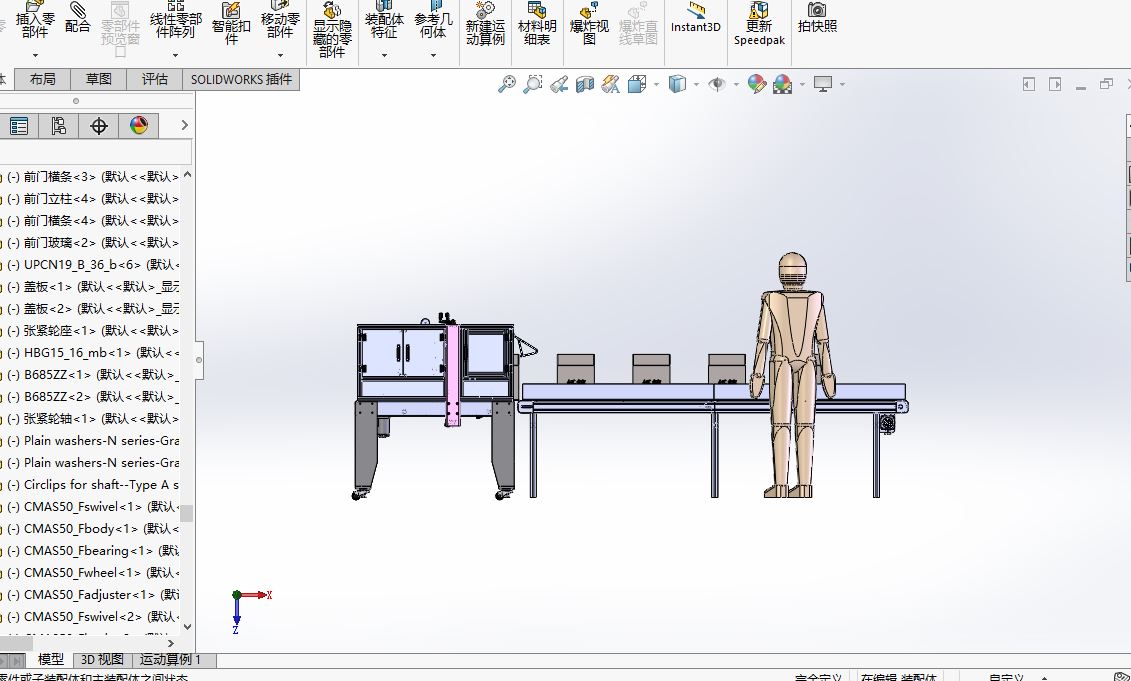This screenshot has width=1131, height=681.
Task: Switch to the 评估 (Evaluate) tab
Action: click(x=154, y=79)
